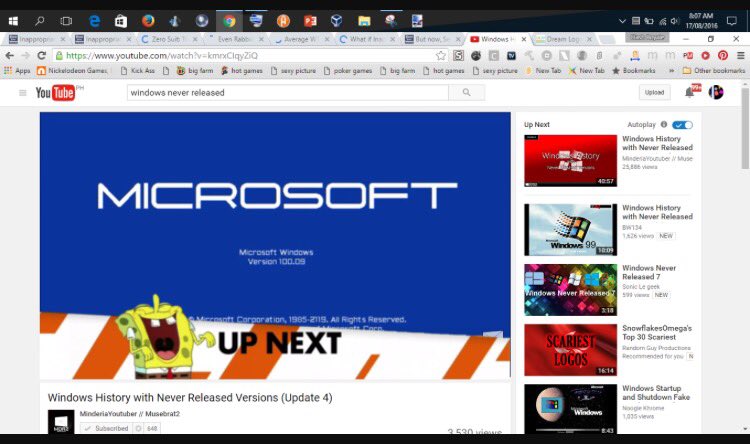The image size is (750, 444).
Task: Focus the YouTube search field
Action: coord(287,92)
